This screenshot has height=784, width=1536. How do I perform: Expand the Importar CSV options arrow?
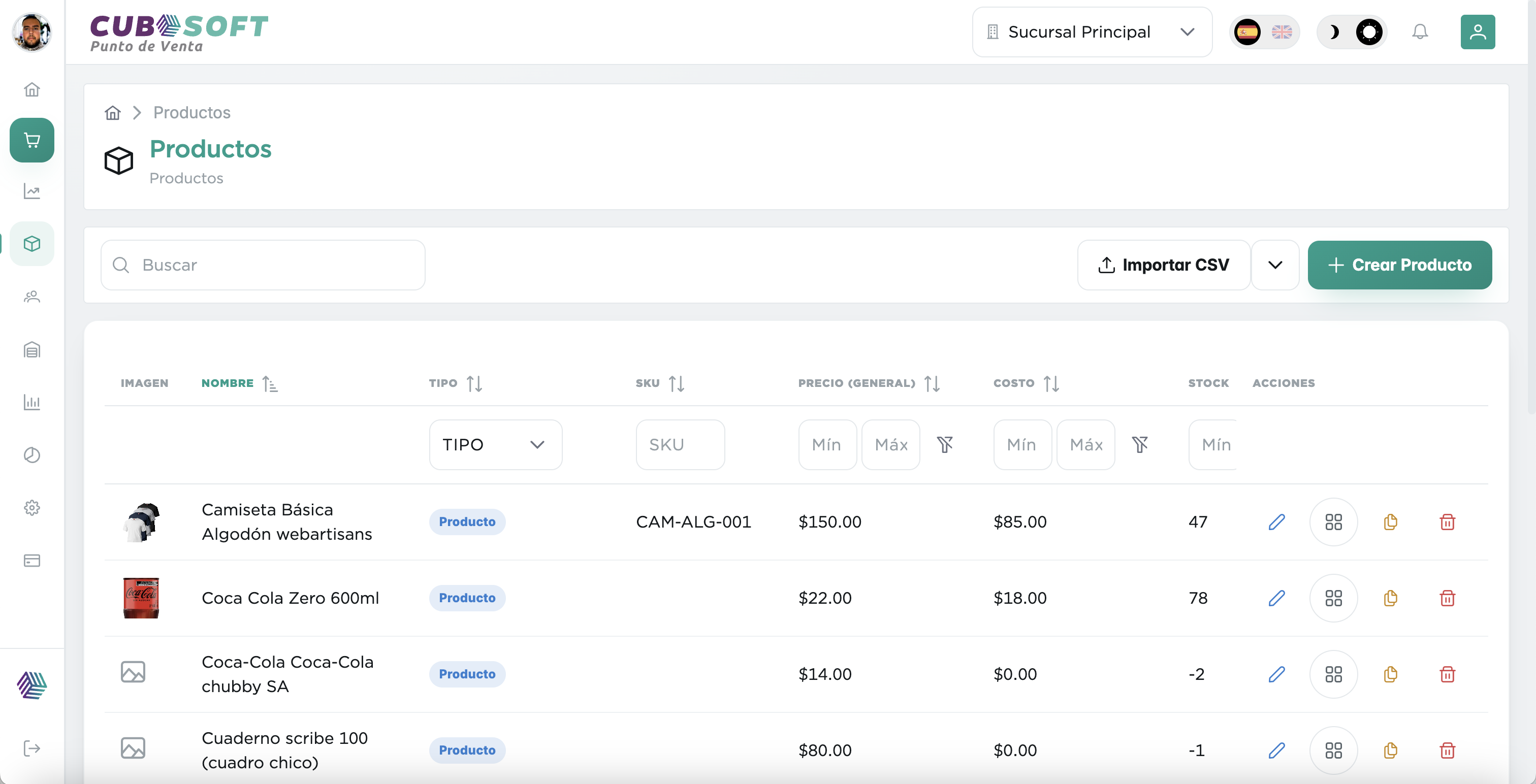tap(1275, 265)
